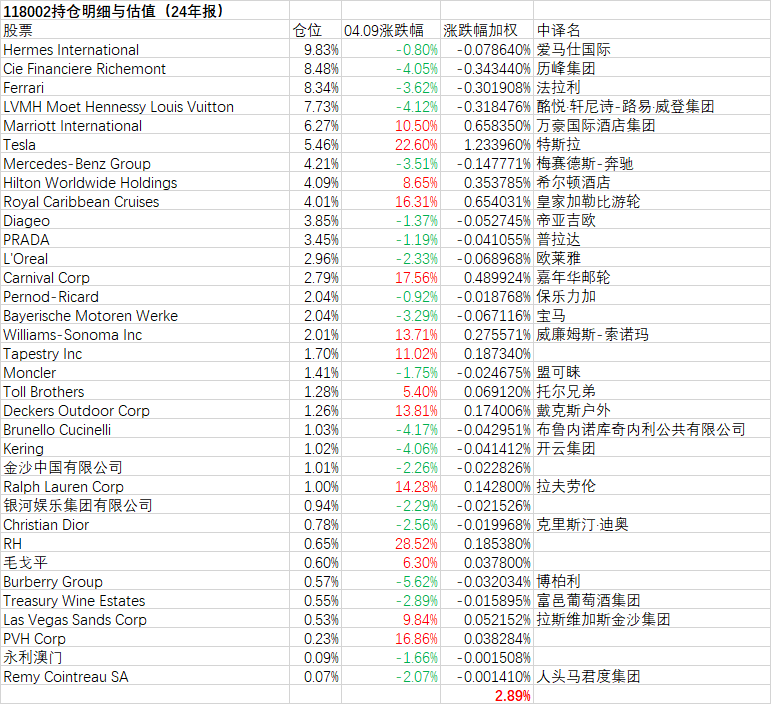Select the Remy Cointreau SA cell
The height and width of the screenshot is (704, 771).
pos(145,676)
